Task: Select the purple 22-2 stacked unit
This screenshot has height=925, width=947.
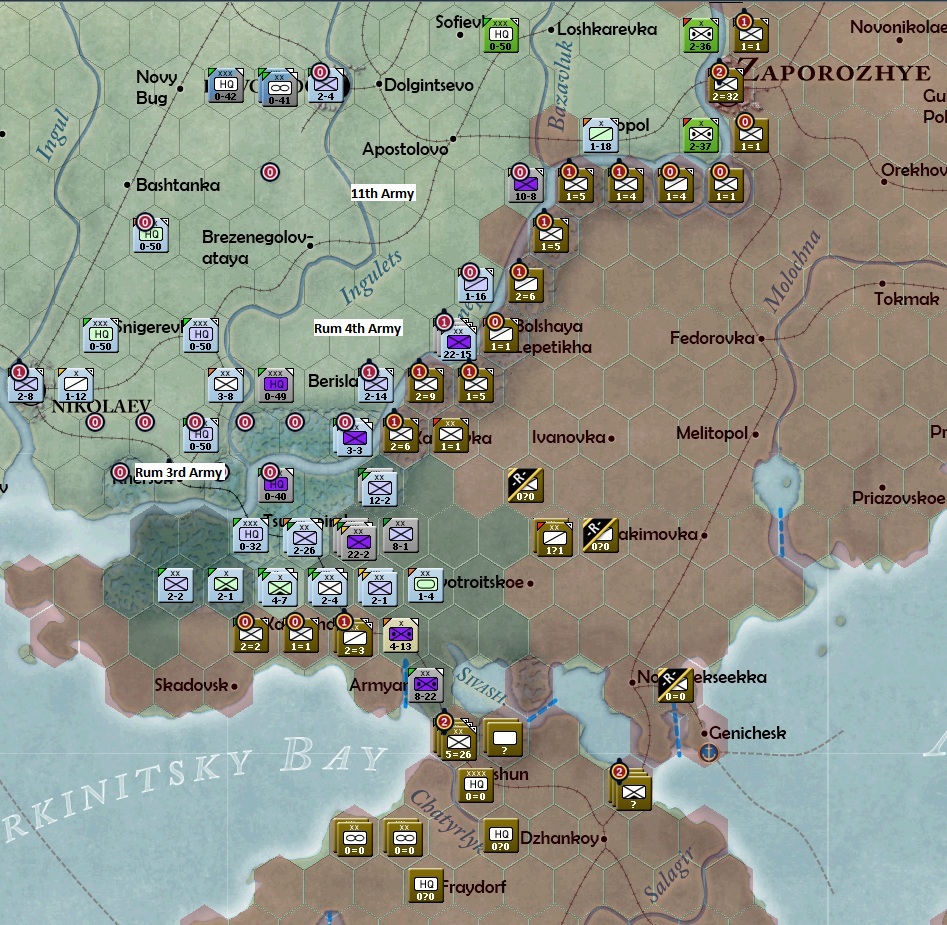Action: coord(358,542)
